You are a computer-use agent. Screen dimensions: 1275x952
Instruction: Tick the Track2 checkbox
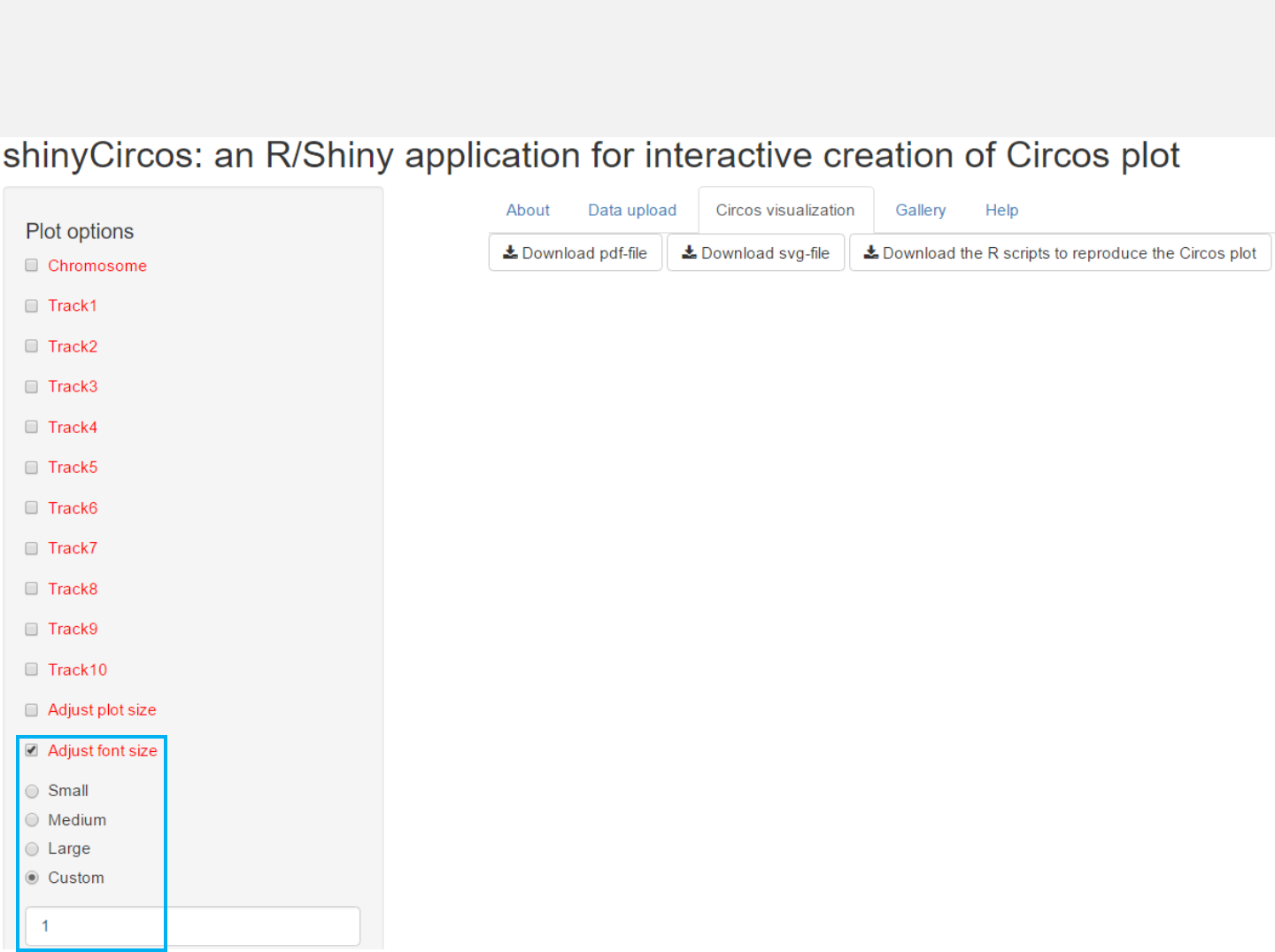coord(32,346)
